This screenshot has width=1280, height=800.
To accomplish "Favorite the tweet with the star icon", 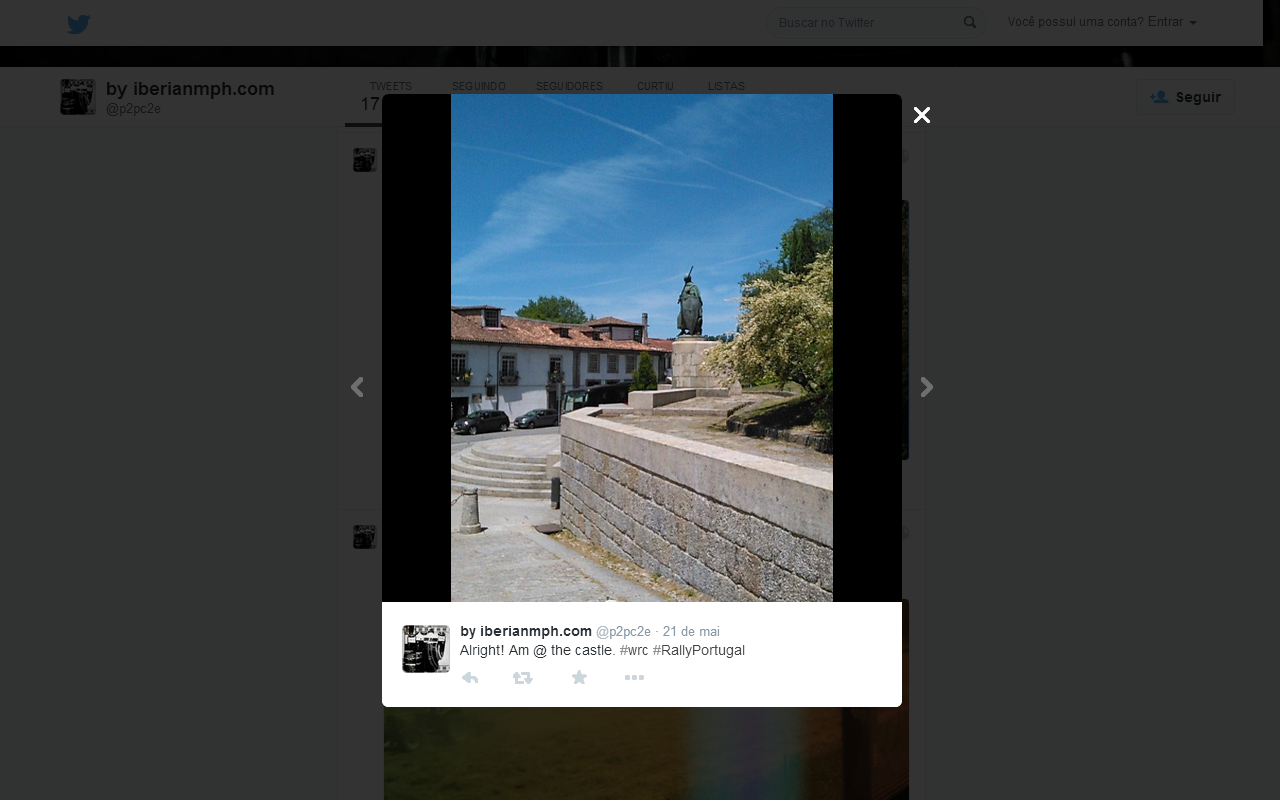I will pos(579,678).
